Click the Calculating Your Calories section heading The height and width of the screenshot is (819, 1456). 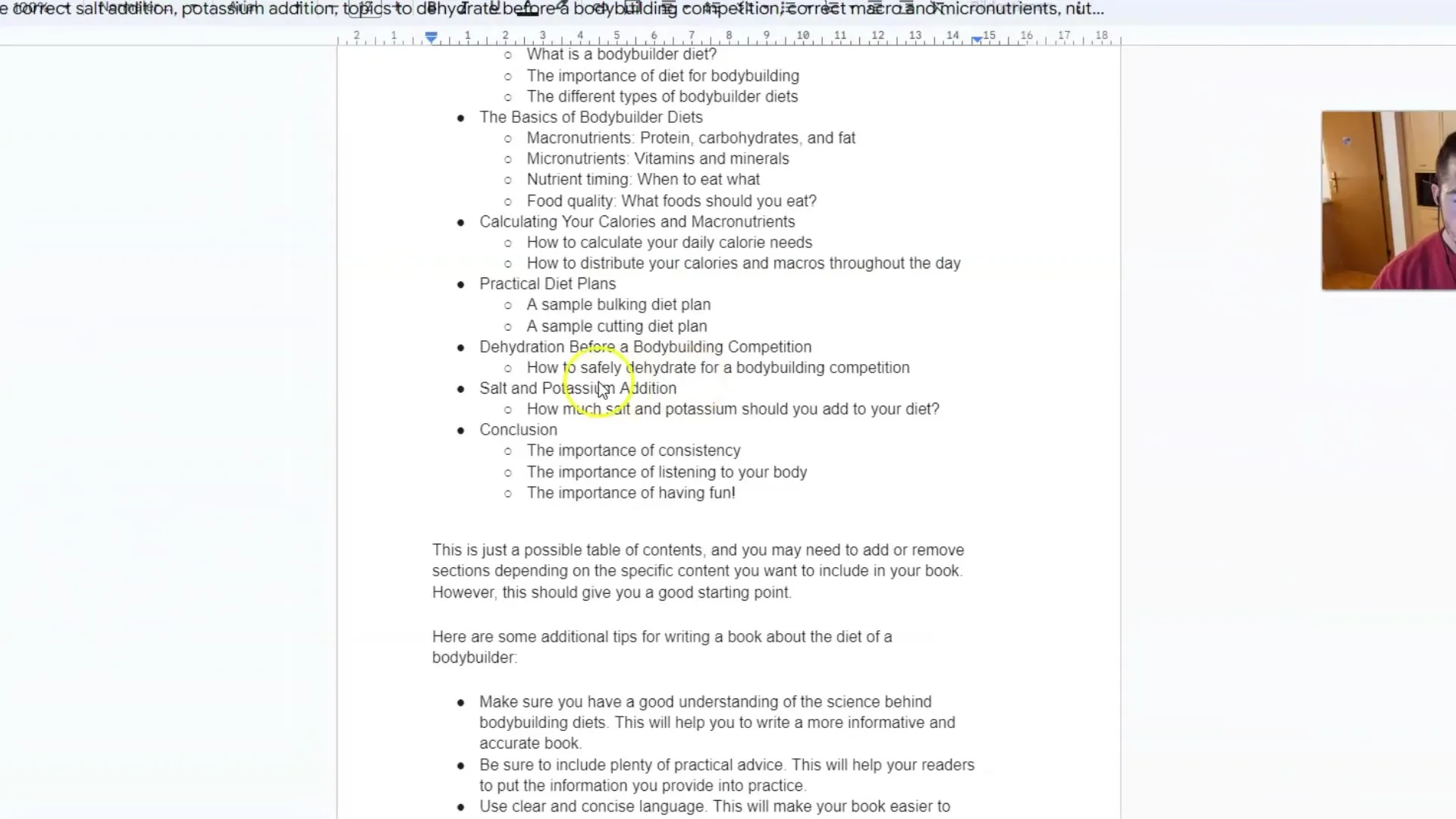637,221
